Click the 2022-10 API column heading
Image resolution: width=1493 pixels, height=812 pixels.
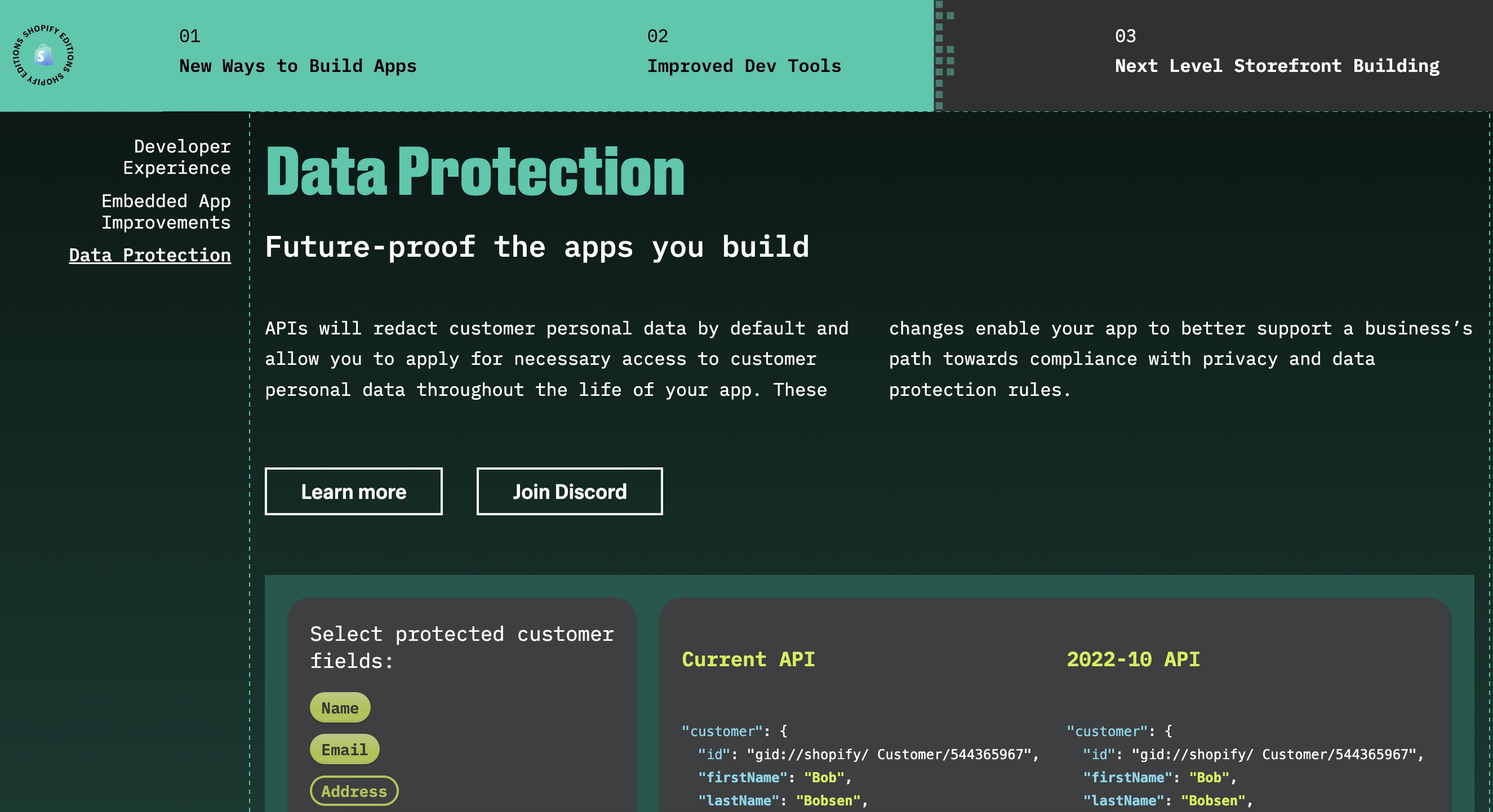pyautogui.click(x=1132, y=659)
